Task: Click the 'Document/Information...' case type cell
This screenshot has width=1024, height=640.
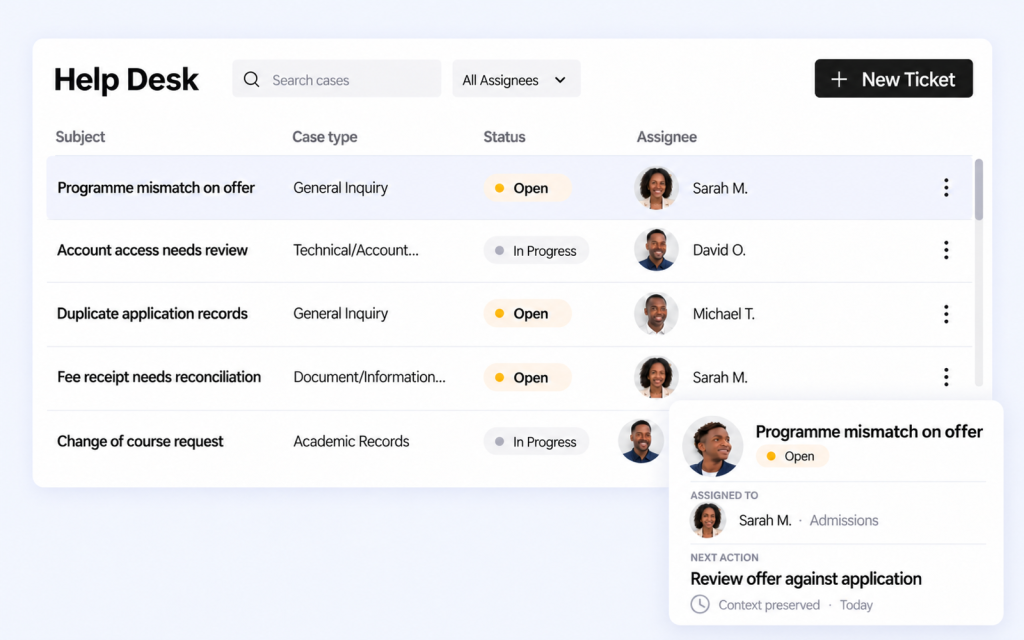Action: pos(370,377)
